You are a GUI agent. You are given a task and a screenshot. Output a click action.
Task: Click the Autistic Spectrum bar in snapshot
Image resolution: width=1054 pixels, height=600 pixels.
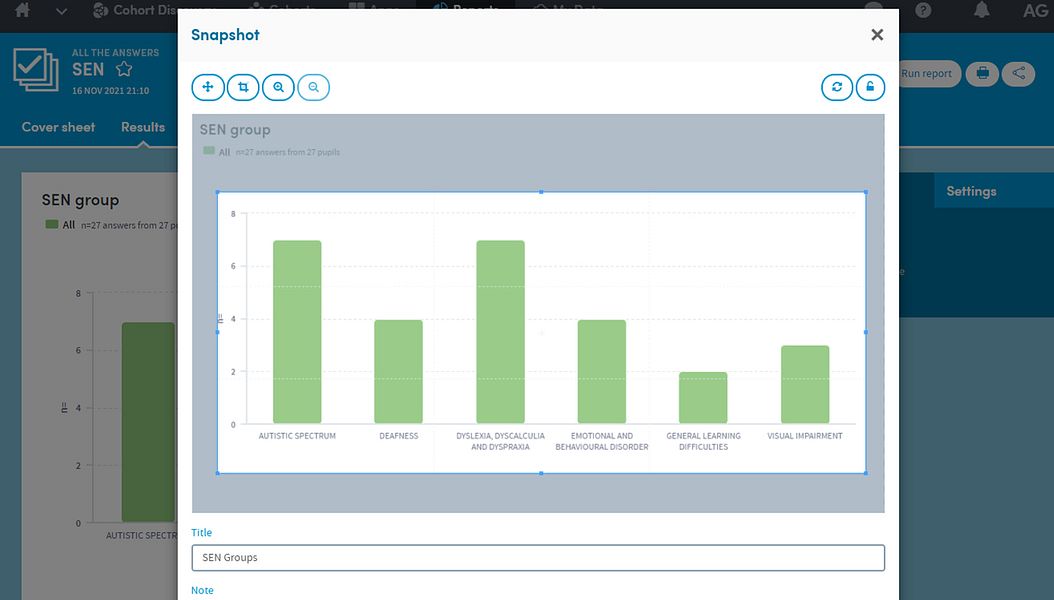click(297, 332)
